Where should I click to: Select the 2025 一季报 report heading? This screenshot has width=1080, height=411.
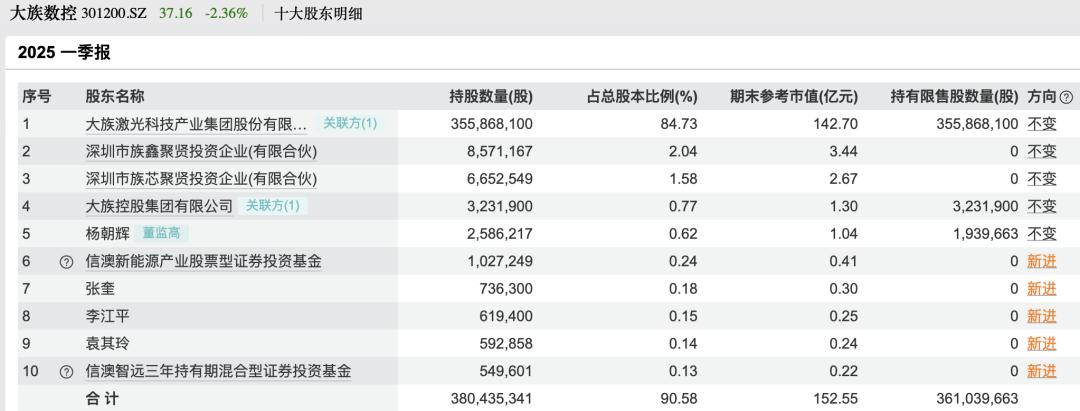click(x=64, y=53)
